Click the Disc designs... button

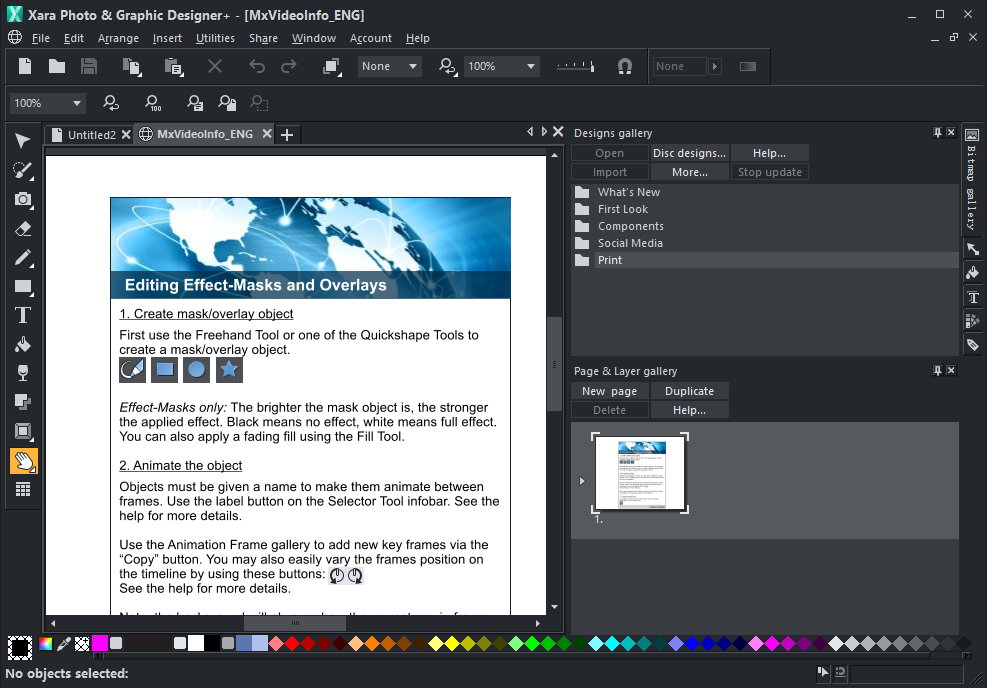tap(689, 153)
